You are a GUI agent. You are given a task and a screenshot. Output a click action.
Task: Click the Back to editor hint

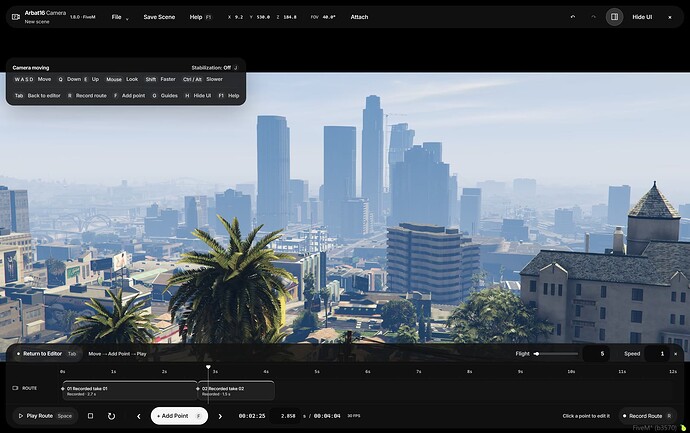point(38,95)
